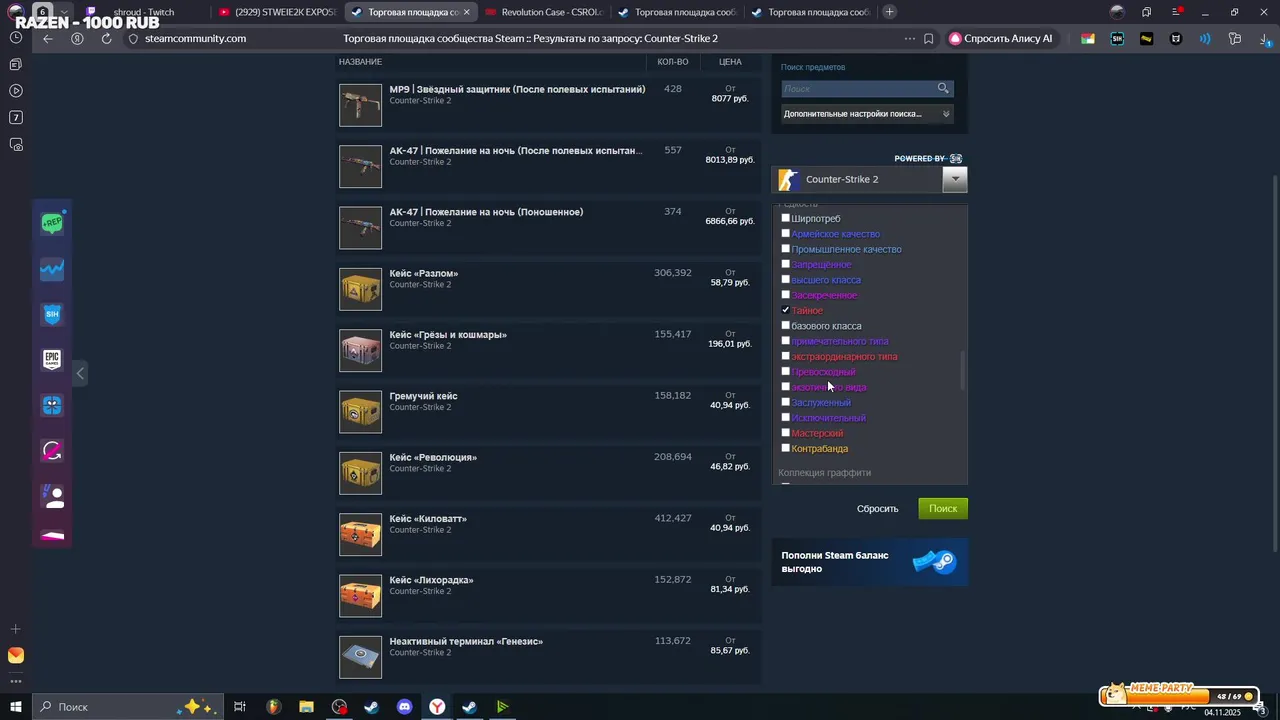
Task: Open Гремучий кейс listing
Action: [x=548, y=412]
